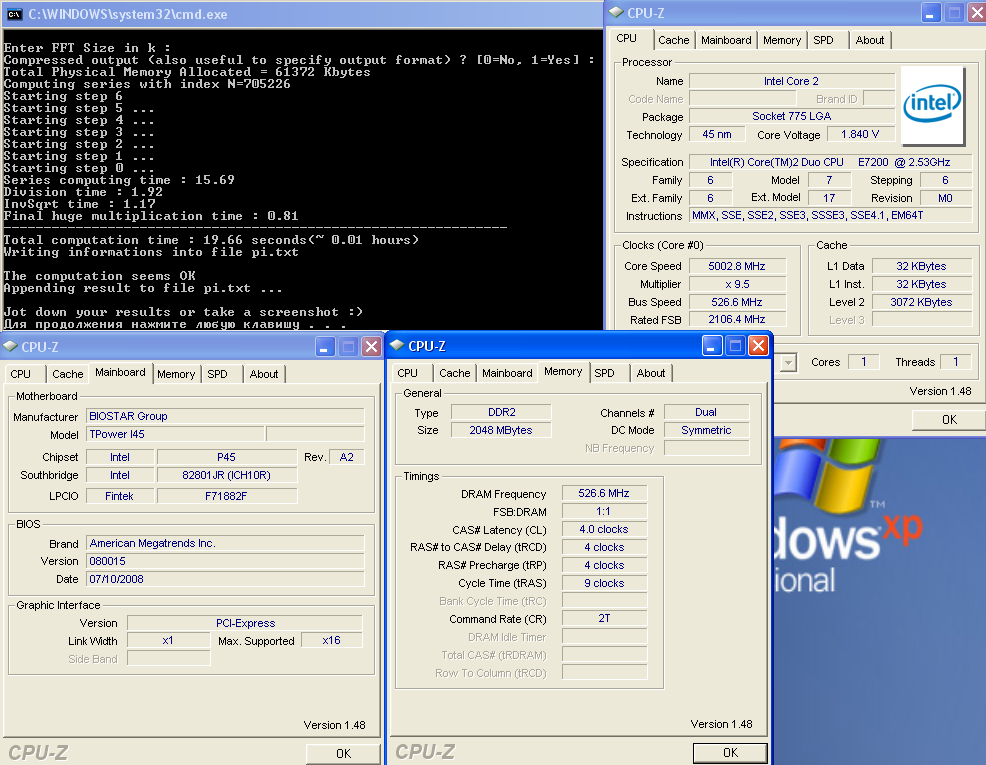The height and width of the screenshot is (765, 986).
Task: Click the southbridge value 82801JR (ICH10R)
Action: click(x=226, y=475)
